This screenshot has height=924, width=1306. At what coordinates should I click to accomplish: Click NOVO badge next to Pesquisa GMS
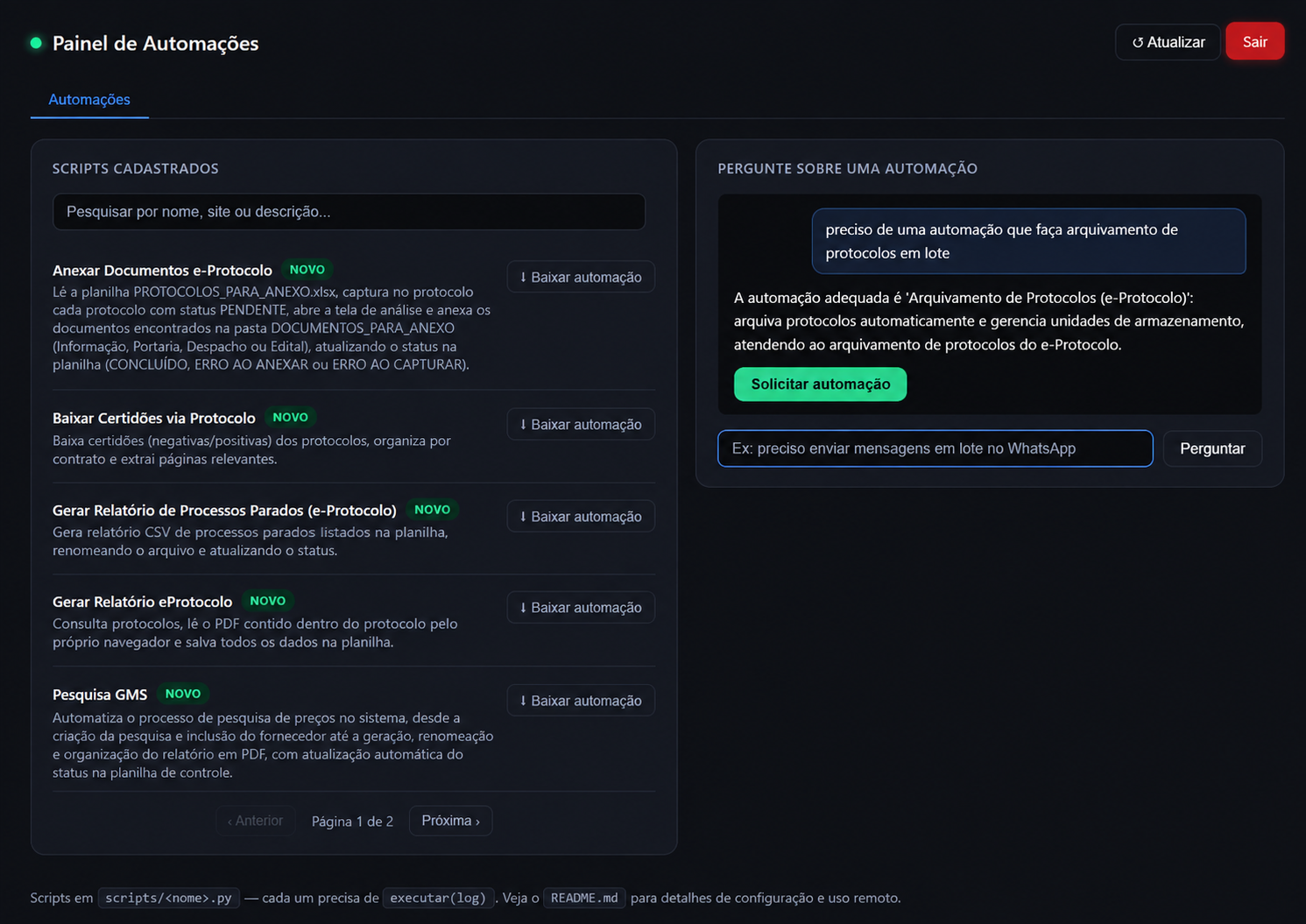[x=182, y=694]
